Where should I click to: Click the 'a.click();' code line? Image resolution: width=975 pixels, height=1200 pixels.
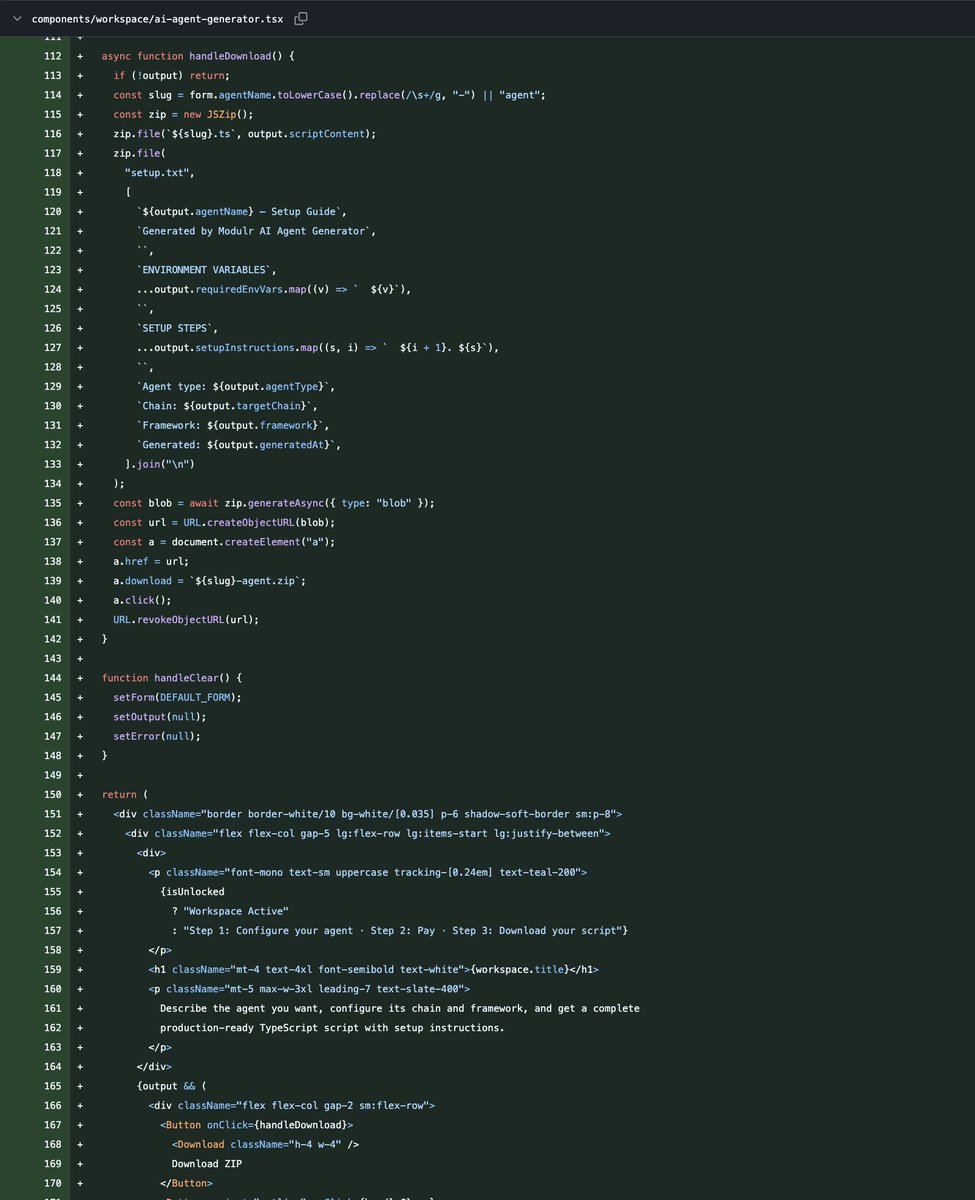(142, 600)
